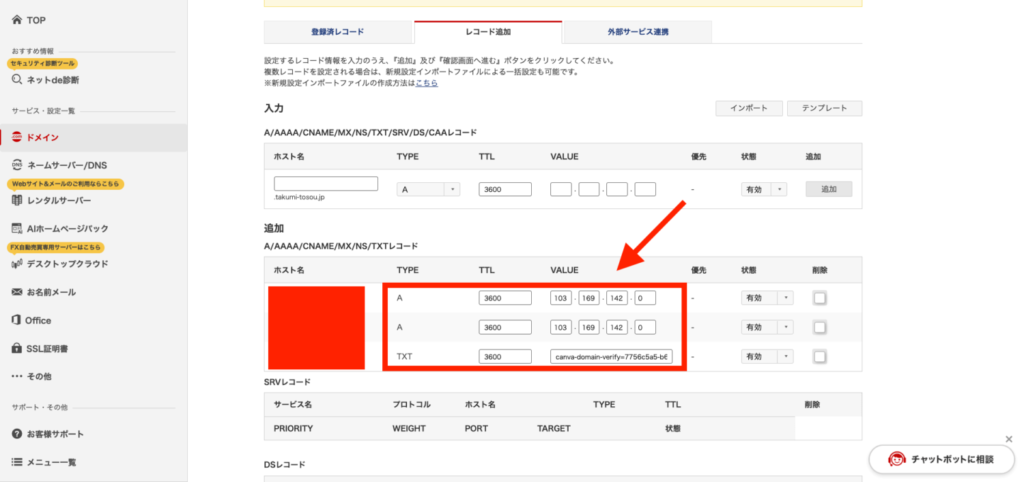Screen dimensions: 1024x482
Task: Open the AIホームページパック icon
Action: click(x=17, y=228)
